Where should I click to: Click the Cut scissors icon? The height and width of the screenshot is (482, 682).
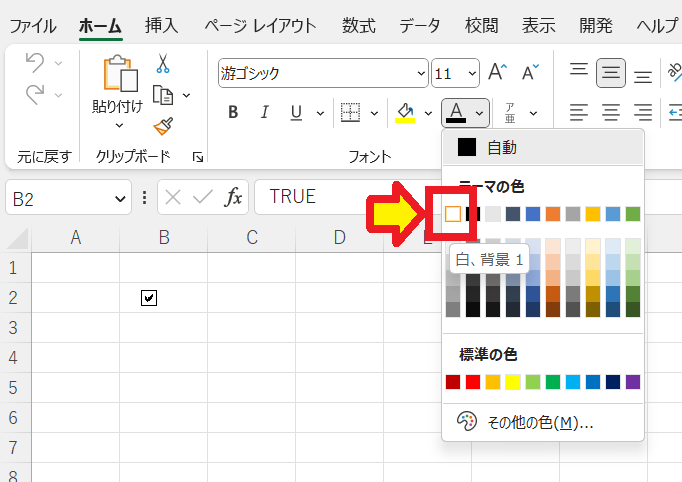(163, 64)
